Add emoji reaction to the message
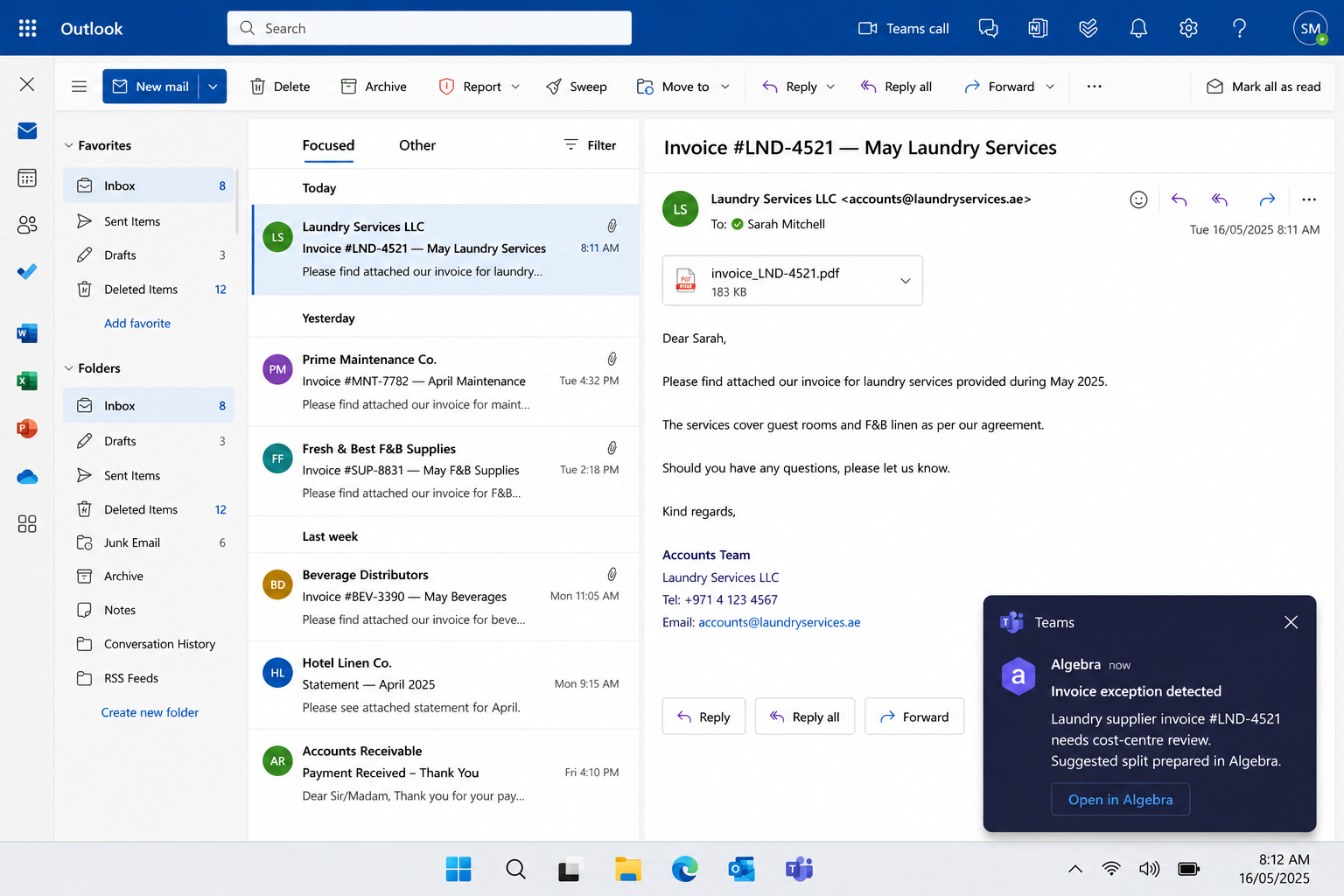Image resolution: width=1344 pixels, height=896 pixels. [x=1138, y=199]
